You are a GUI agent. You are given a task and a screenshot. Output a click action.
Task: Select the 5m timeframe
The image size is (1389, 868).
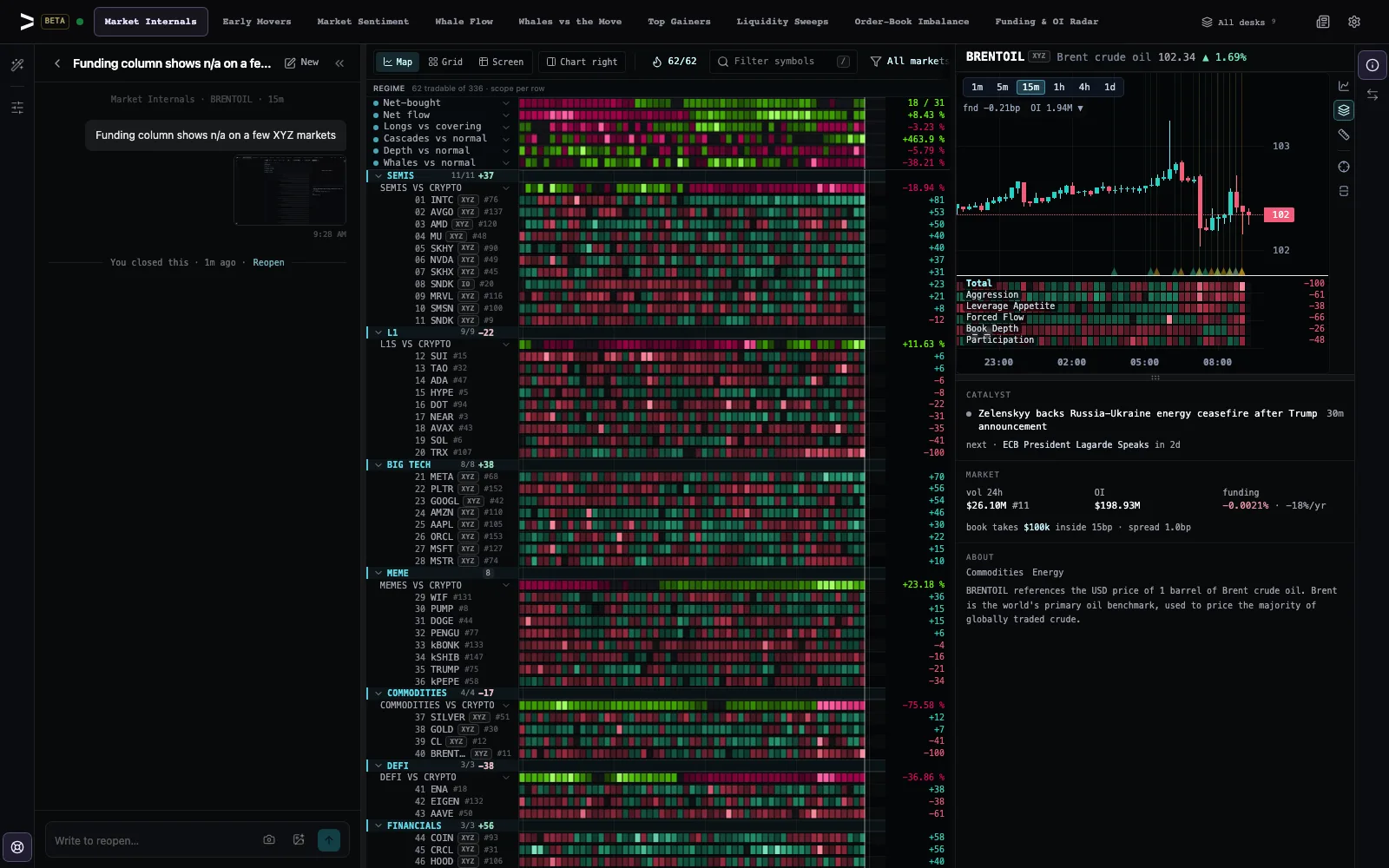(1003, 87)
